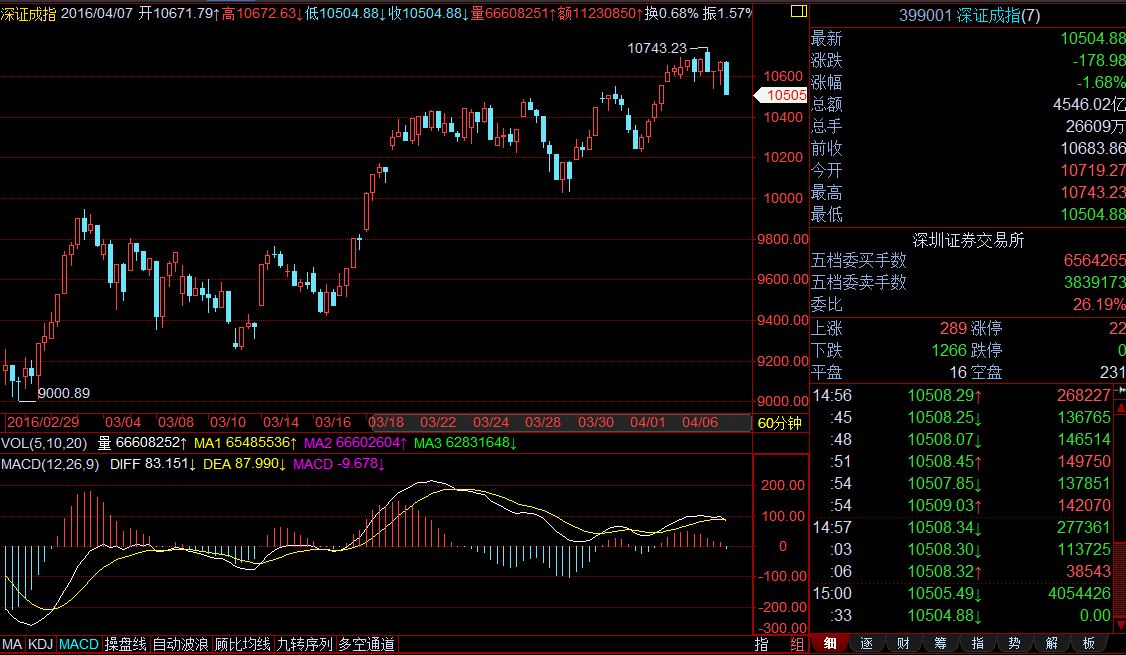
Task: Click the 指 button below the chart
Action: pyautogui.click(x=761, y=644)
